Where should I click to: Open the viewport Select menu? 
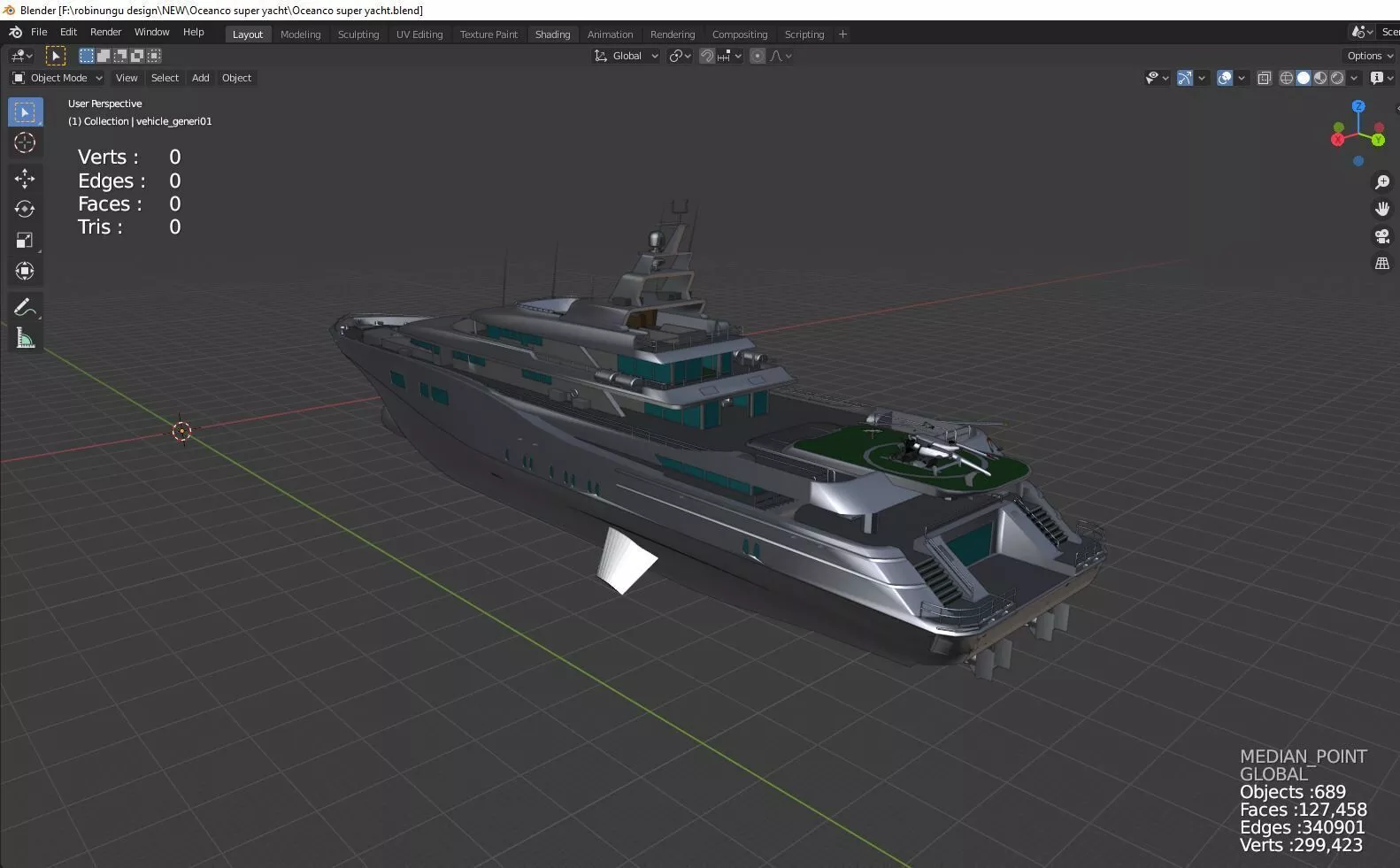pos(165,78)
